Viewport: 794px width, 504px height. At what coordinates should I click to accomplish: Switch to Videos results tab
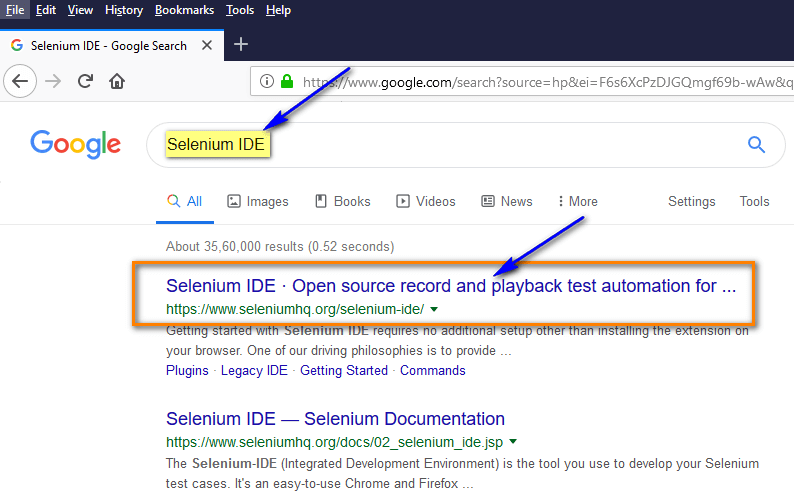click(426, 202)
